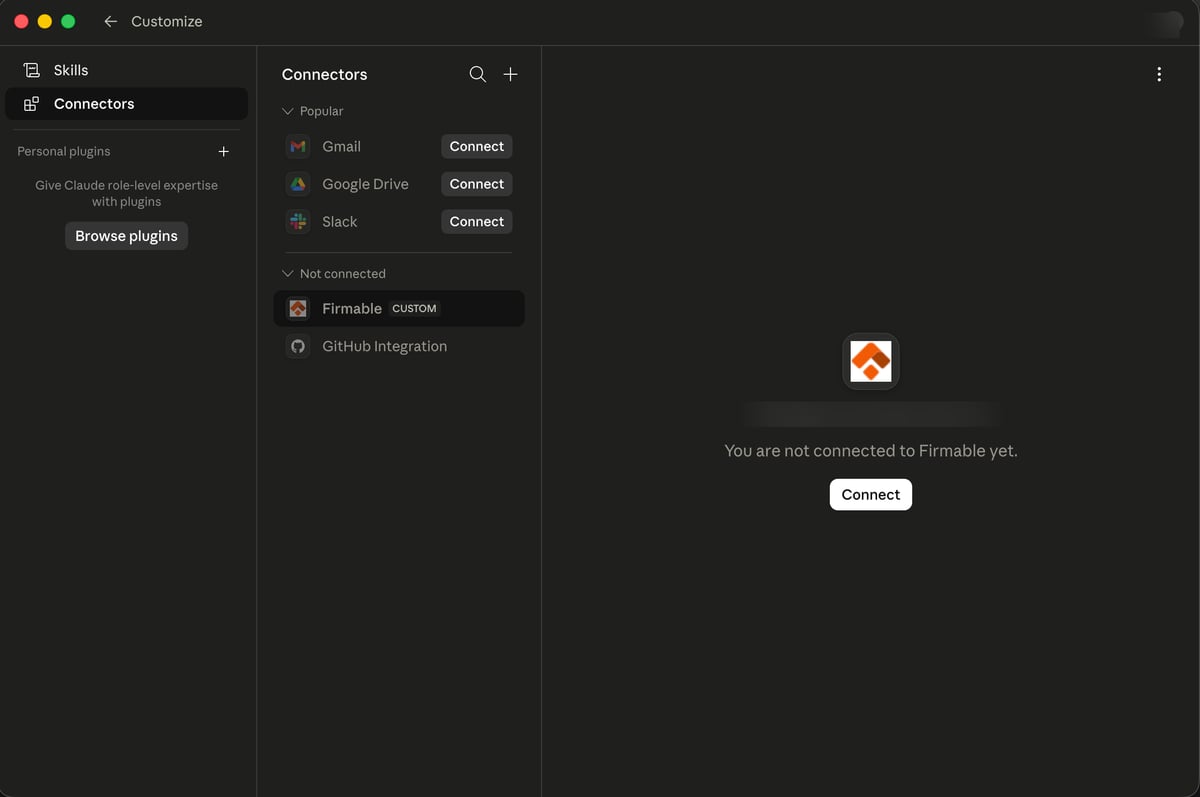Click the yellow minimize window button

point(44,21)
